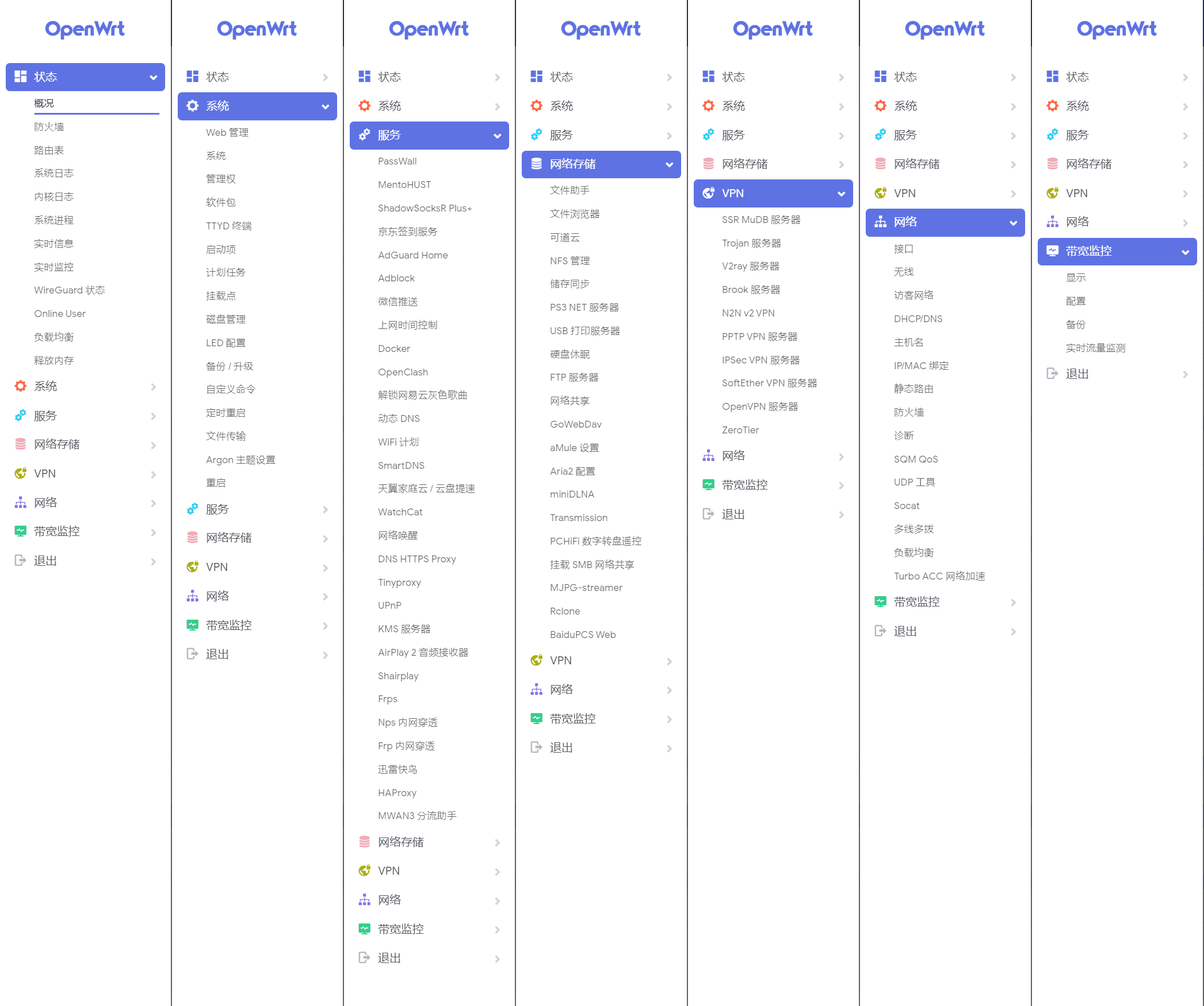Viewport: 1204px width, 1006px height.
Task: Click the 退出 icon in the panel with 状态 expanded
Action: click(x=21, y=561)
